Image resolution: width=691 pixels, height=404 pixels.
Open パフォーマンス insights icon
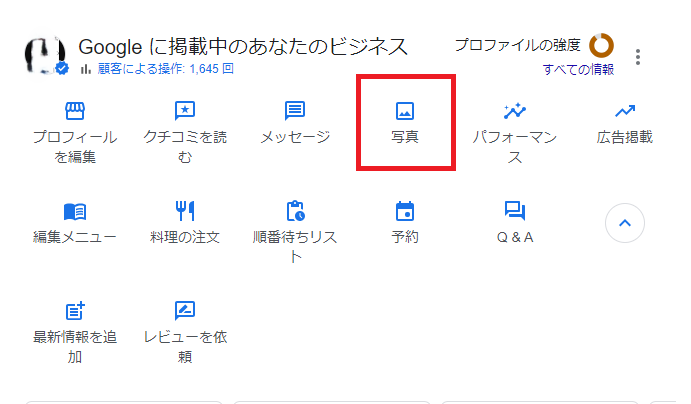(515, 111)
